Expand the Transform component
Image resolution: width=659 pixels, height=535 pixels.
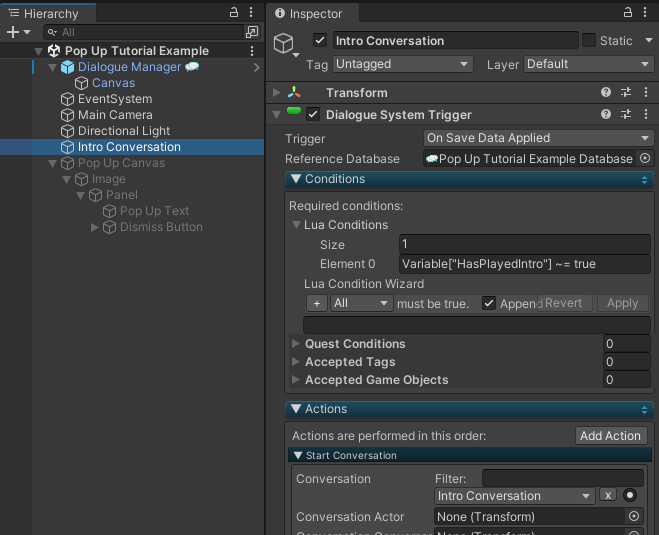click(x=277, y=92)
